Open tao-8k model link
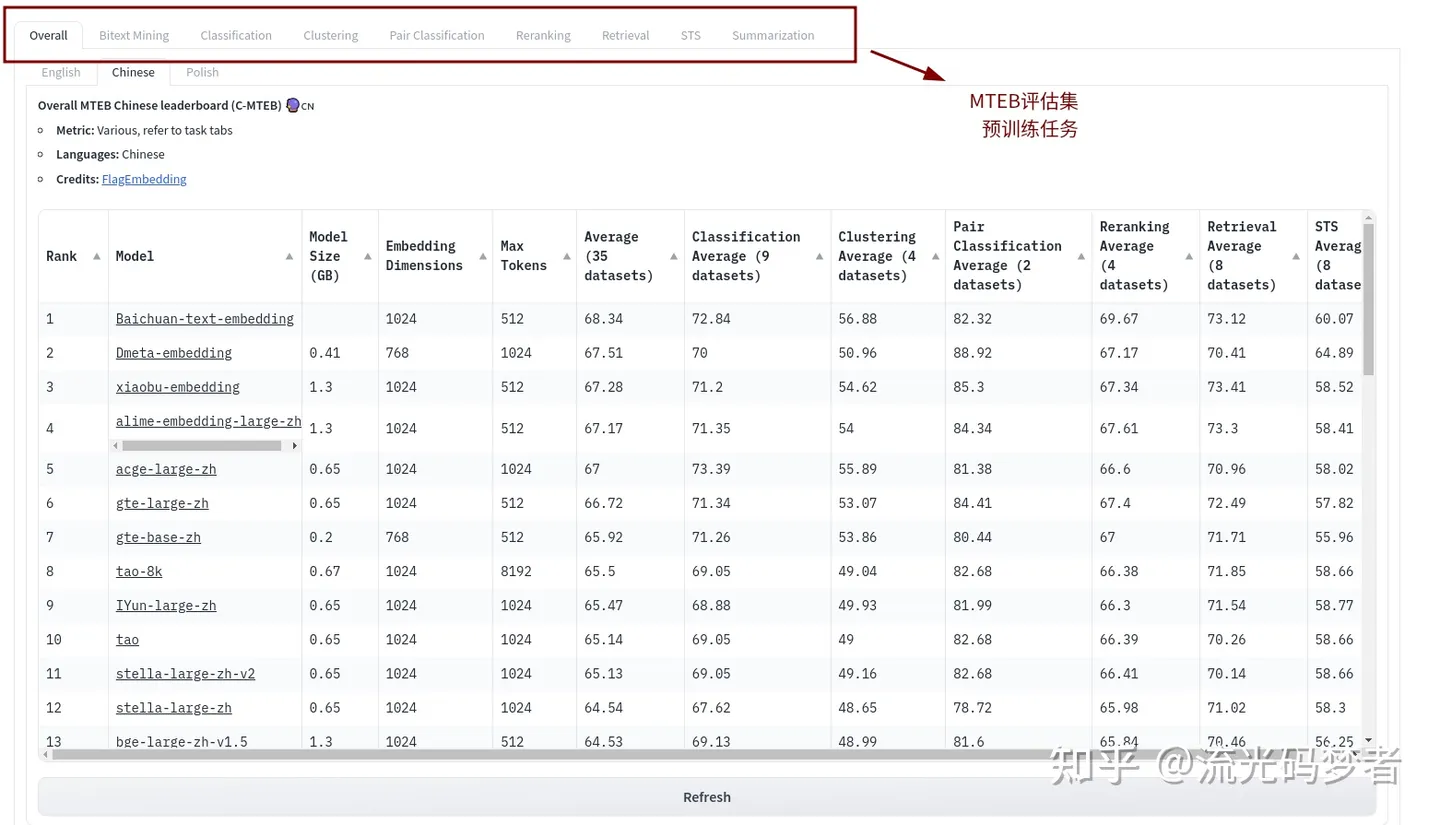Screen dimensions: 1440x825 click(139, 571)
